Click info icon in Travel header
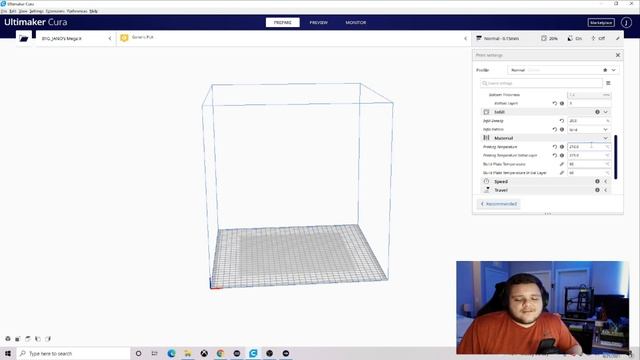 tap(597, 190)
